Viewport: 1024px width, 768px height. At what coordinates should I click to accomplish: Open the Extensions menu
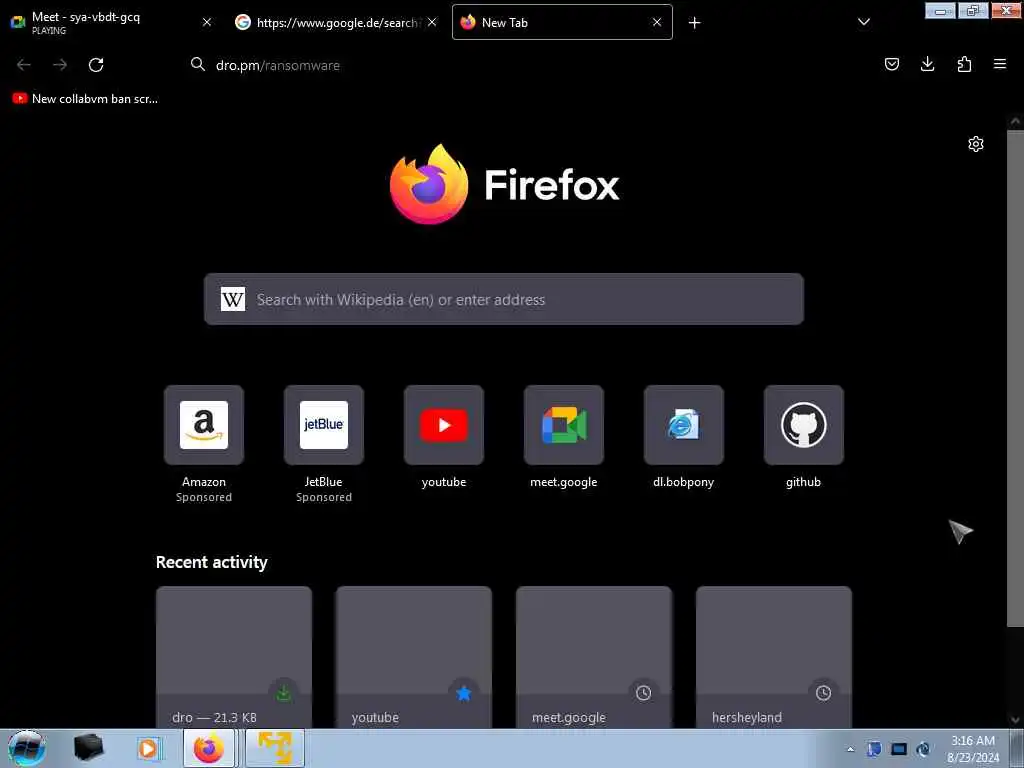point(964,64)
